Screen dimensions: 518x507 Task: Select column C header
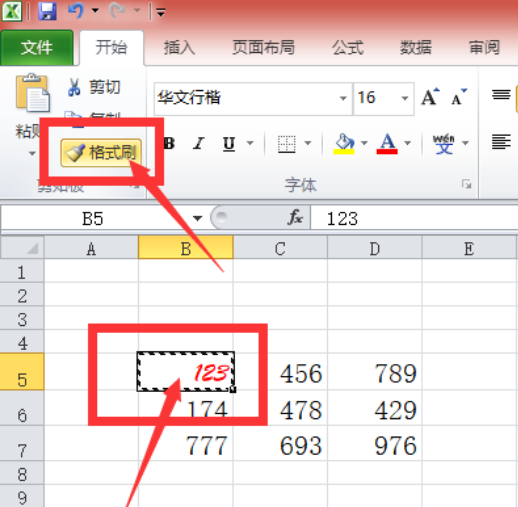(280, 248)
